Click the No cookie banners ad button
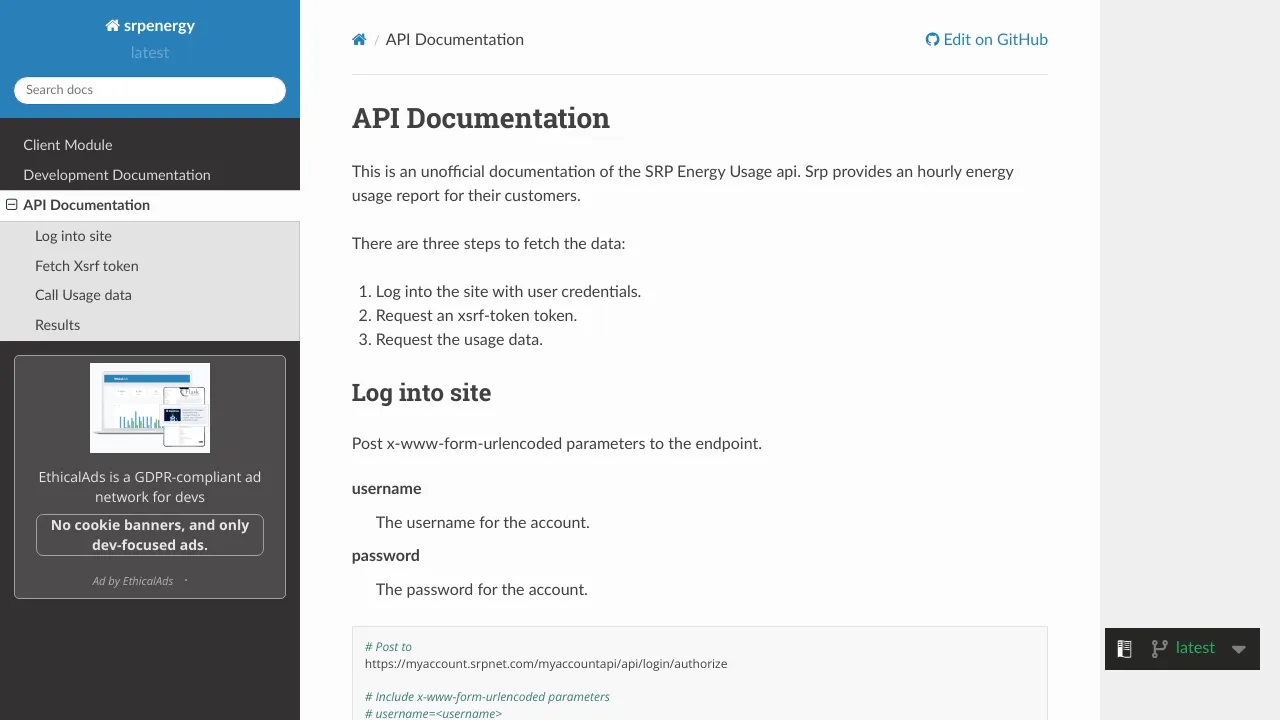The image size is (1280, 720). (150, 535)
